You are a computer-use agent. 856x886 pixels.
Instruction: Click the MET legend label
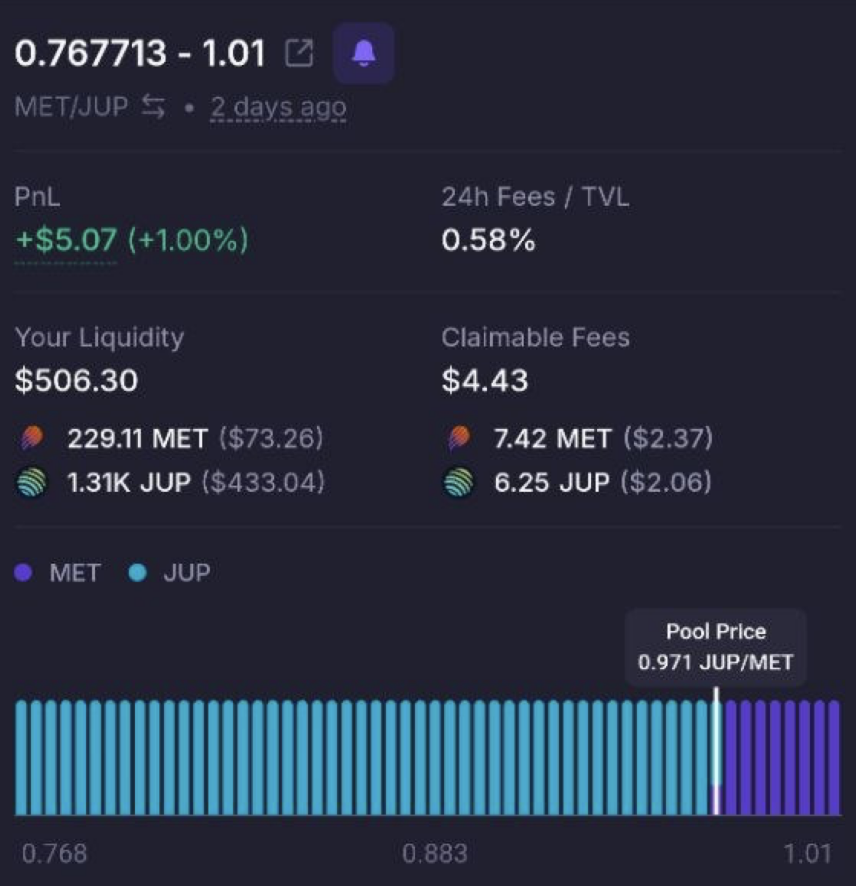point(75,572)
